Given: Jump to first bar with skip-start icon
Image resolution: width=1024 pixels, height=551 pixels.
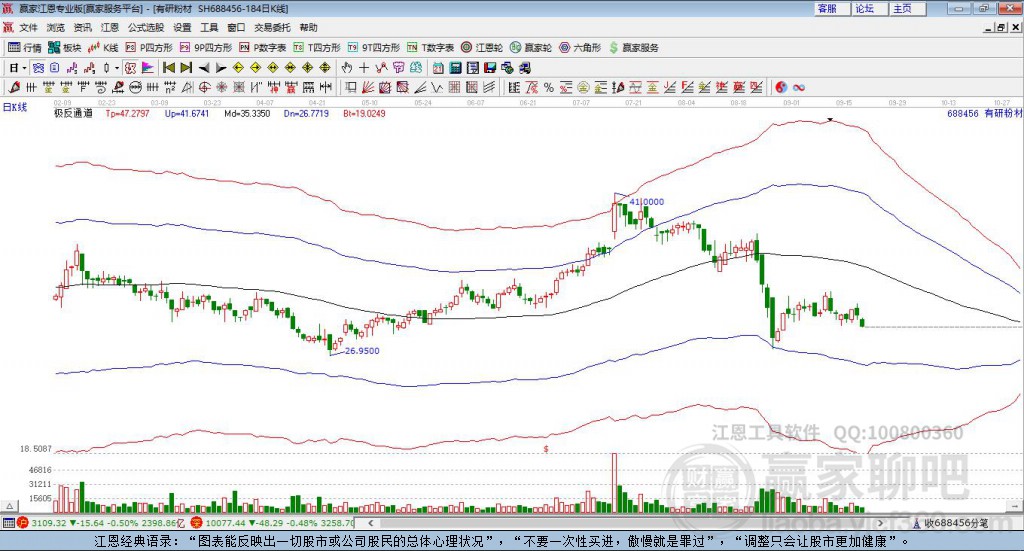Looking at the screenshot, I should coord(169,68).
